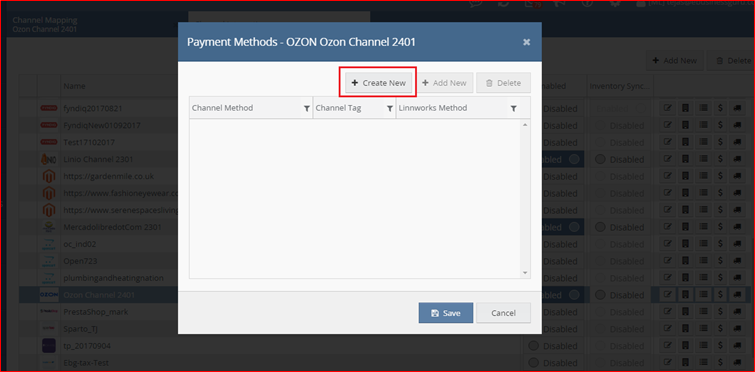The width and height of the screenshot is (755, 372).
Task: Select the Linio Channel 2301 row
Action: pyautogui.click(x=98, y=159)
